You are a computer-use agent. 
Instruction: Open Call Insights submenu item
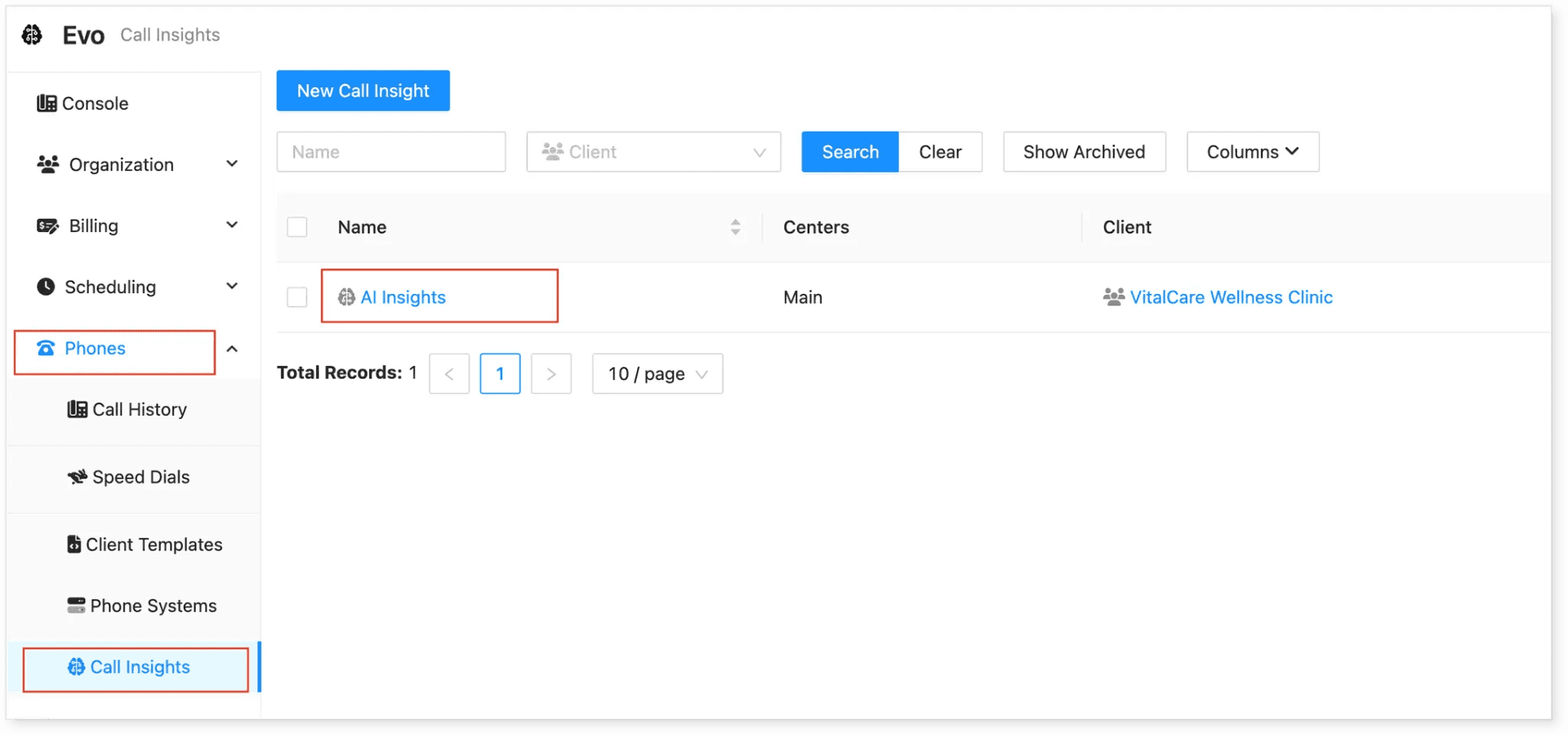[x=129, y=667]
